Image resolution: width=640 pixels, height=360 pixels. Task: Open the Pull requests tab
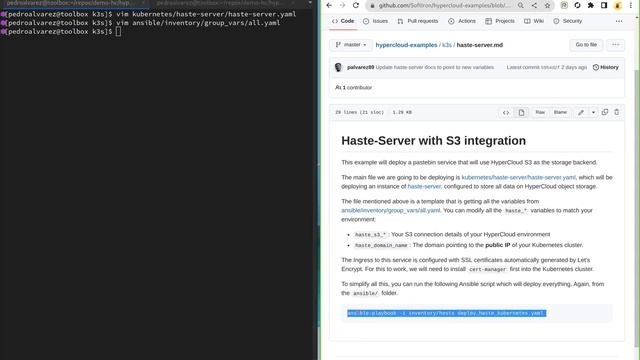(418, 21)
